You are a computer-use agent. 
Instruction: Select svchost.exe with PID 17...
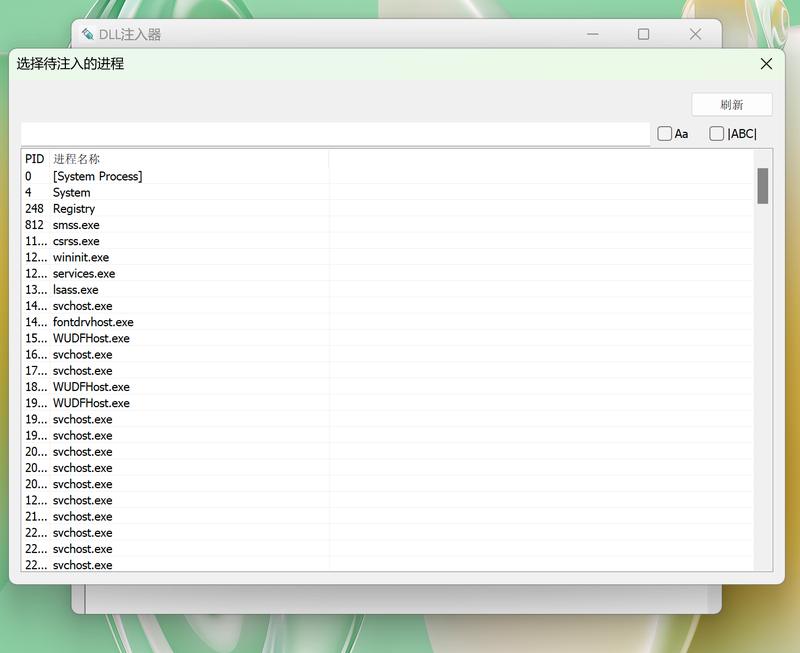[388, 371]
